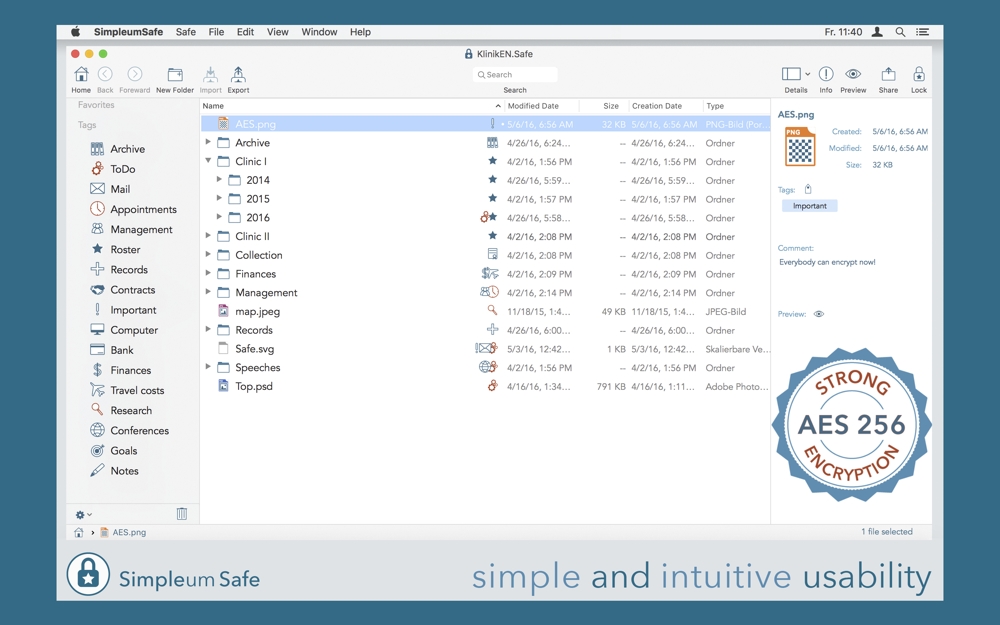Image resolution: width=1000 pixels, height=625 pixels.
Task: Click the AES.png thumbnail in details panel
Action: coord(800,147)
